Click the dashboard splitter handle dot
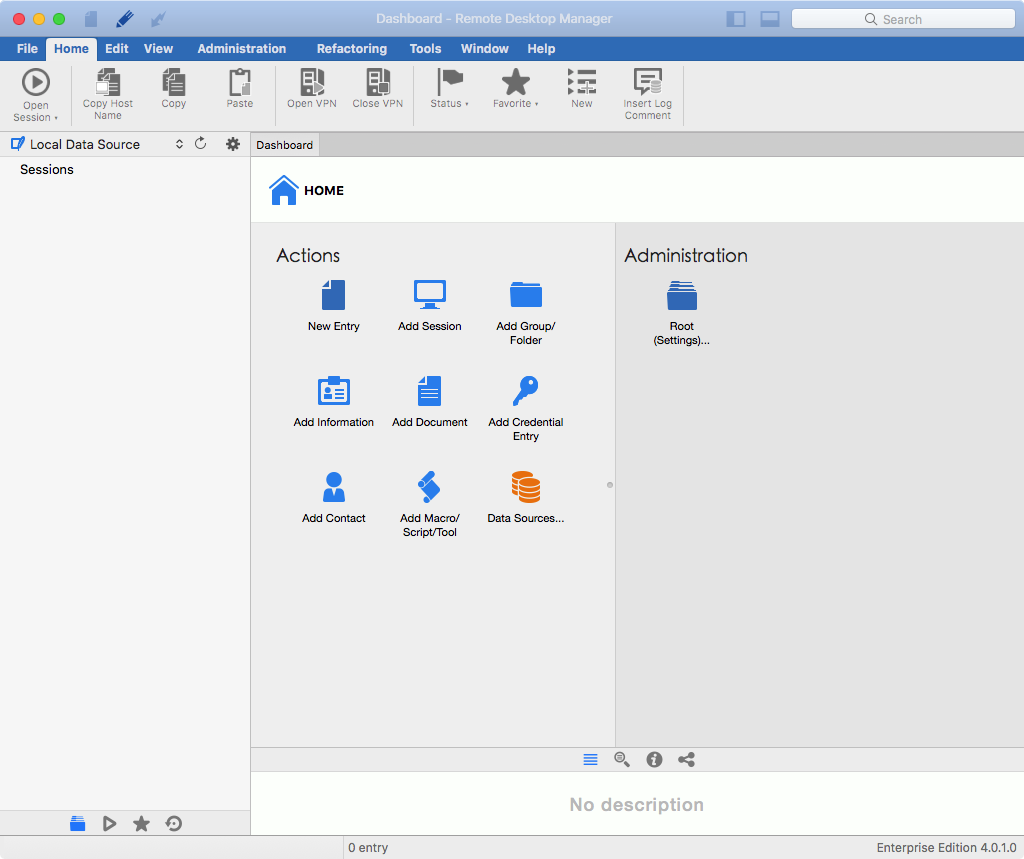The height and width of the screenshot is (859, 1024). [x=610, y=485]
